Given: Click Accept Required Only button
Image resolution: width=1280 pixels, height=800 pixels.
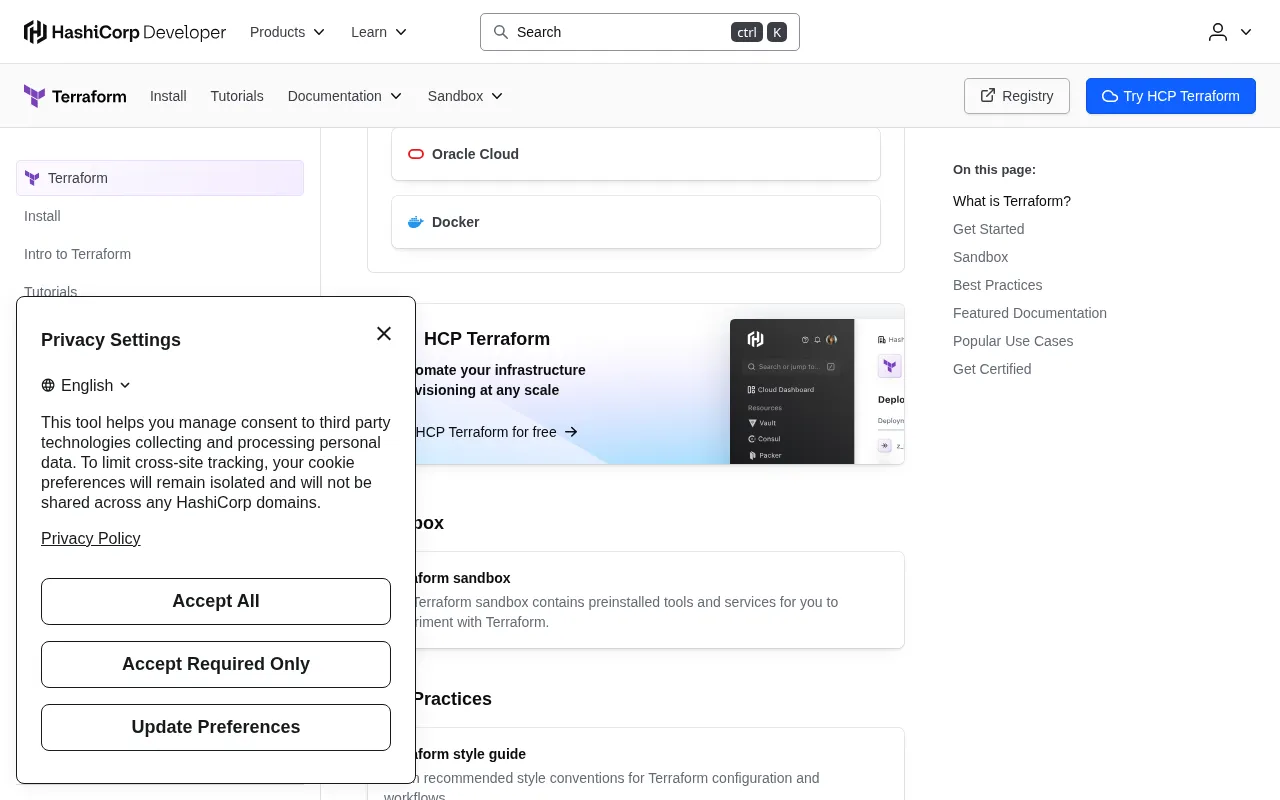Looking at the screenshot, I should pos(216,664).
